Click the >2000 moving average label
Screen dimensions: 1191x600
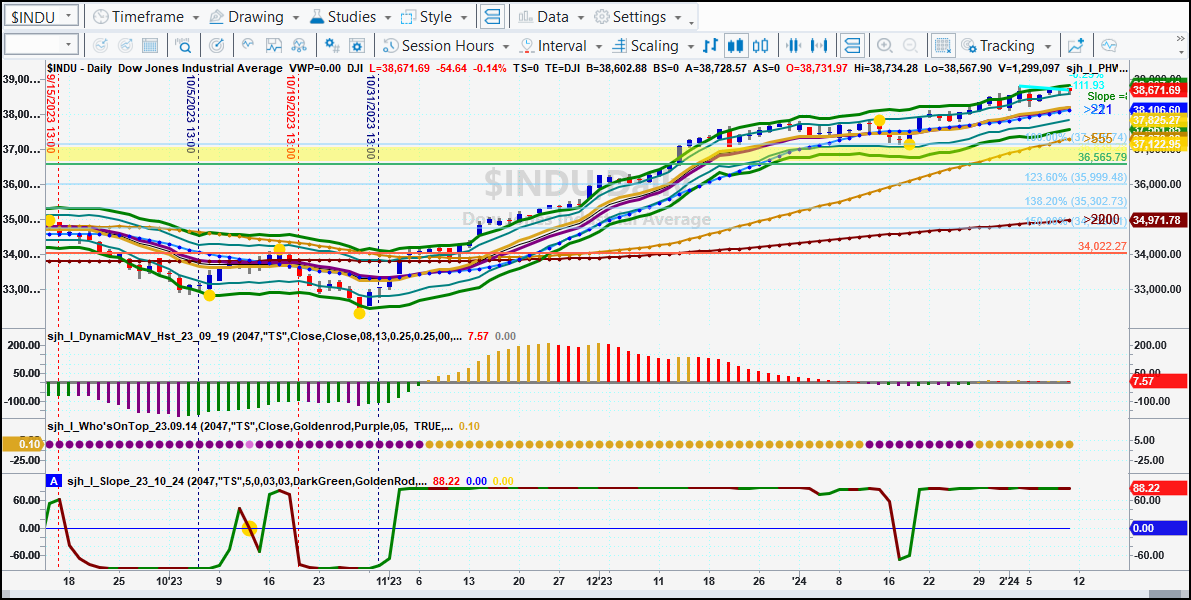tap(1101, 219)
